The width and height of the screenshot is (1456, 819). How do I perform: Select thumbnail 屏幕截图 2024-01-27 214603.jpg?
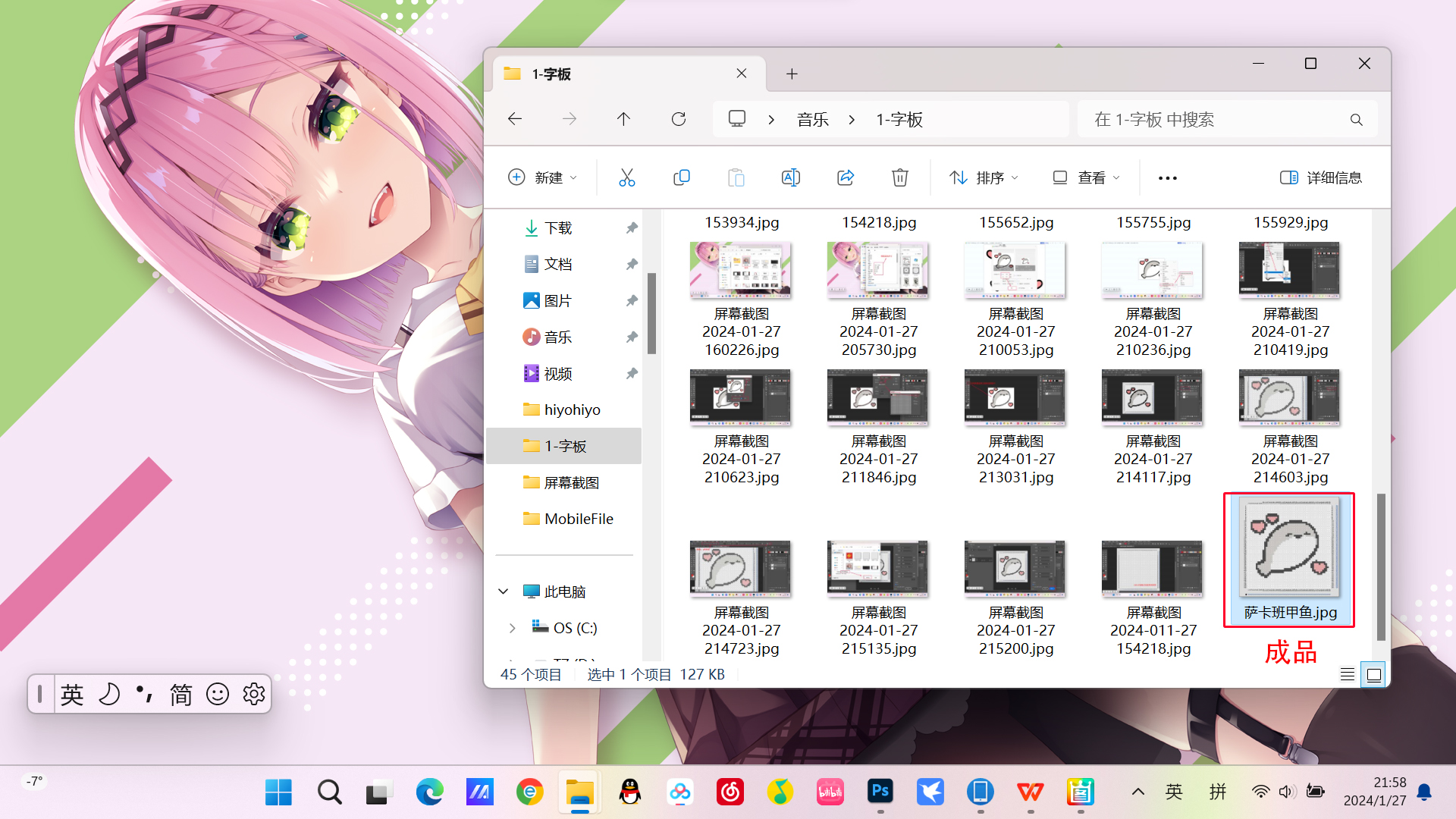(x=1290, y=428)
